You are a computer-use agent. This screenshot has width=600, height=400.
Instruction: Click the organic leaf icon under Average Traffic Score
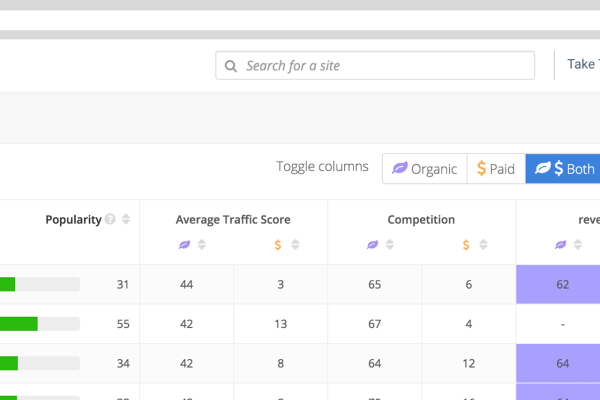tap(184, 245)
